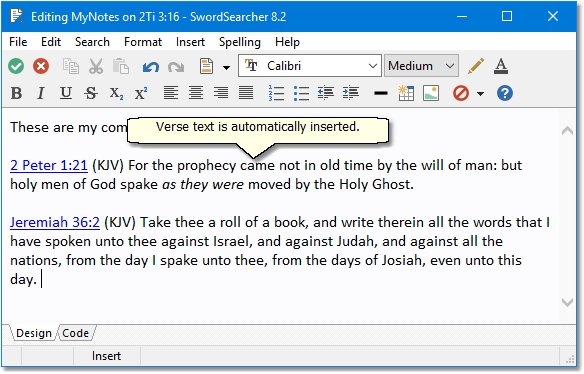Screen dimensions: 584x374
Task: Click the green checkmark save icon
Action: (x=16, y=66)
